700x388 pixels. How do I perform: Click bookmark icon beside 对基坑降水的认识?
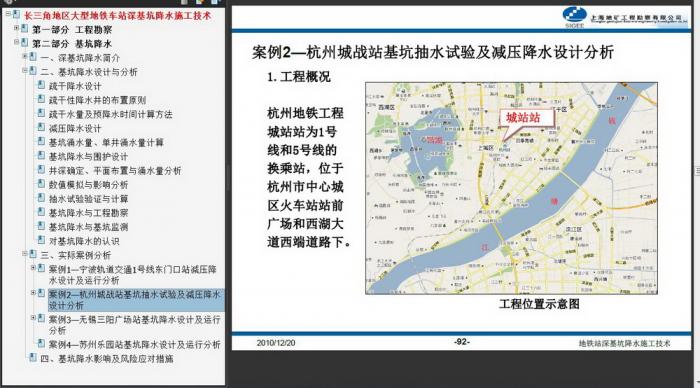41,240
